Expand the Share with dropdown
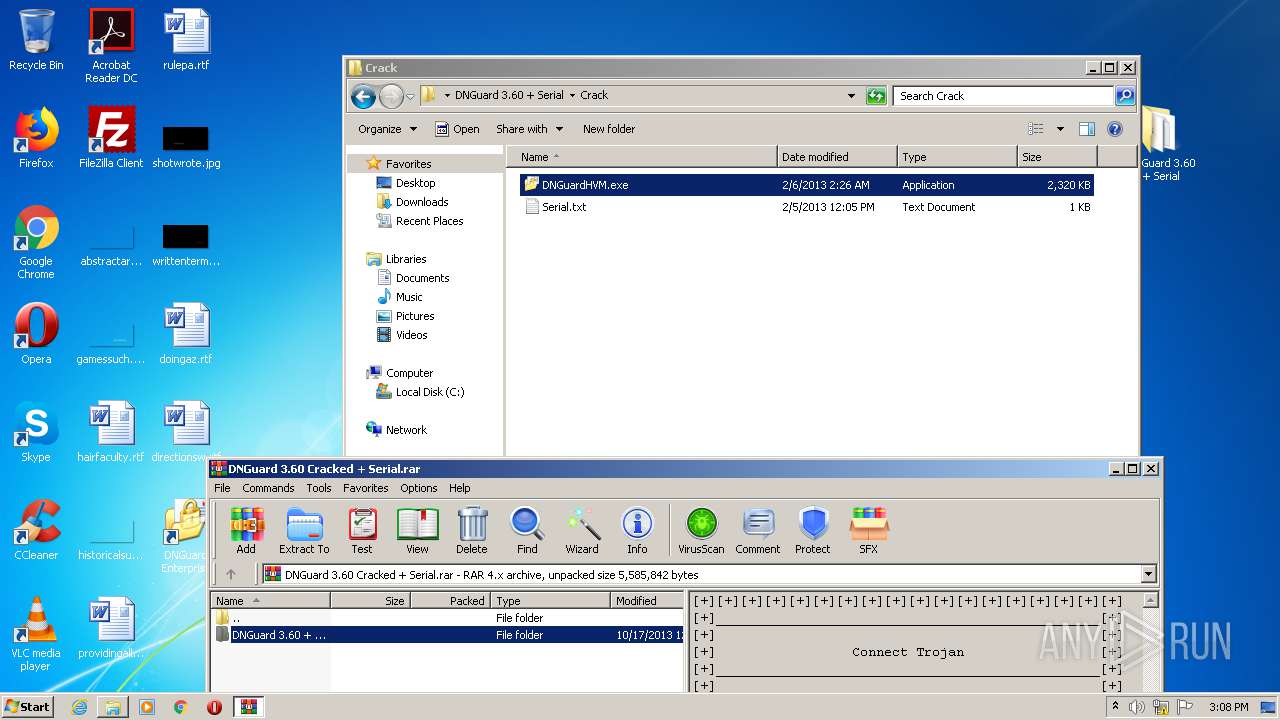Viewport: 1280px width, 720px height. coord(530,129)
